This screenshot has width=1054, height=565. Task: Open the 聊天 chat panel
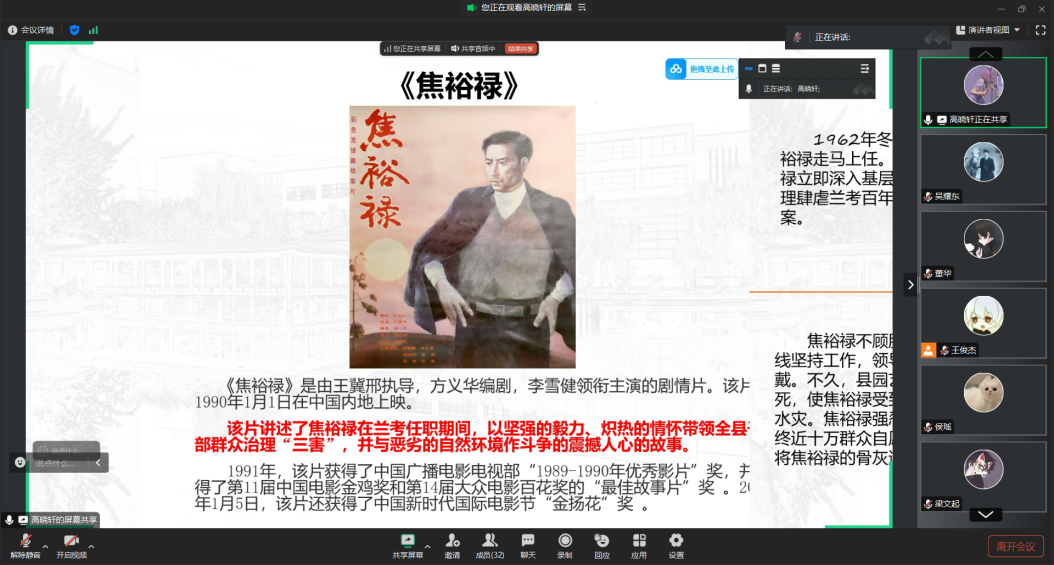(527, 541)
